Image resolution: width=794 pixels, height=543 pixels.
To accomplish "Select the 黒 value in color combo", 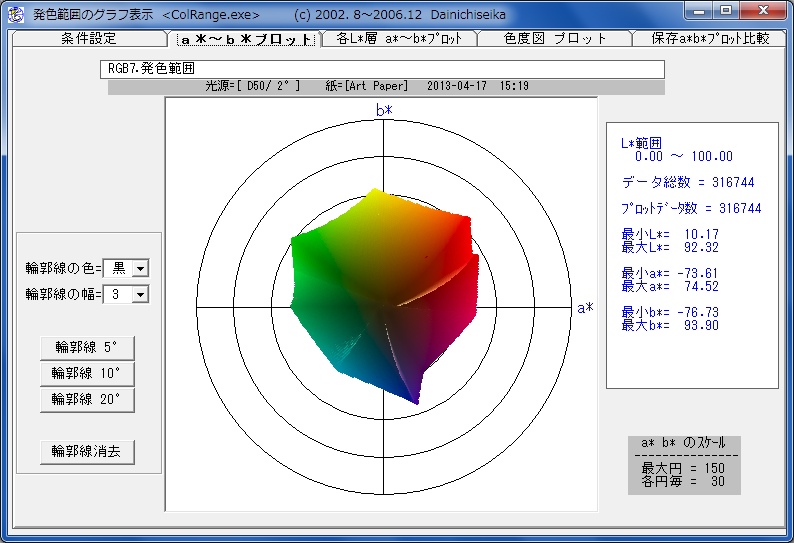I will [118, 268].
